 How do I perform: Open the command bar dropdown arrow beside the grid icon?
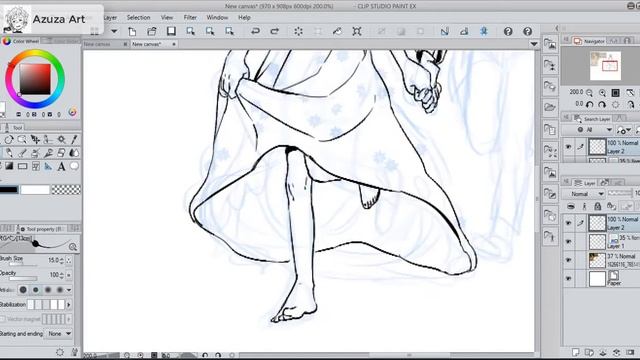click(x=114, y=31)
